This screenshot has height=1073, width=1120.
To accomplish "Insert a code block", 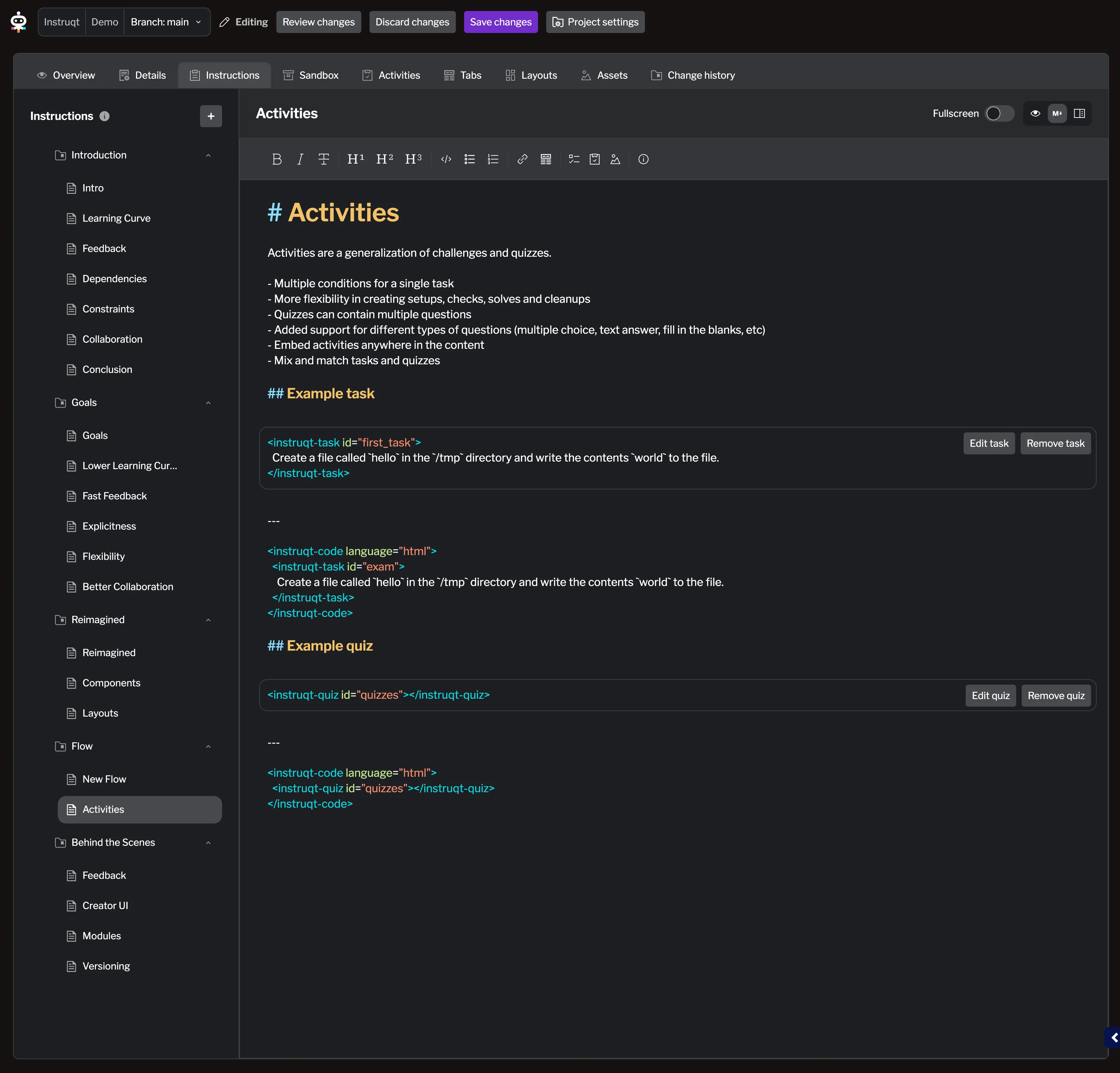I will [x=446, y=159].
